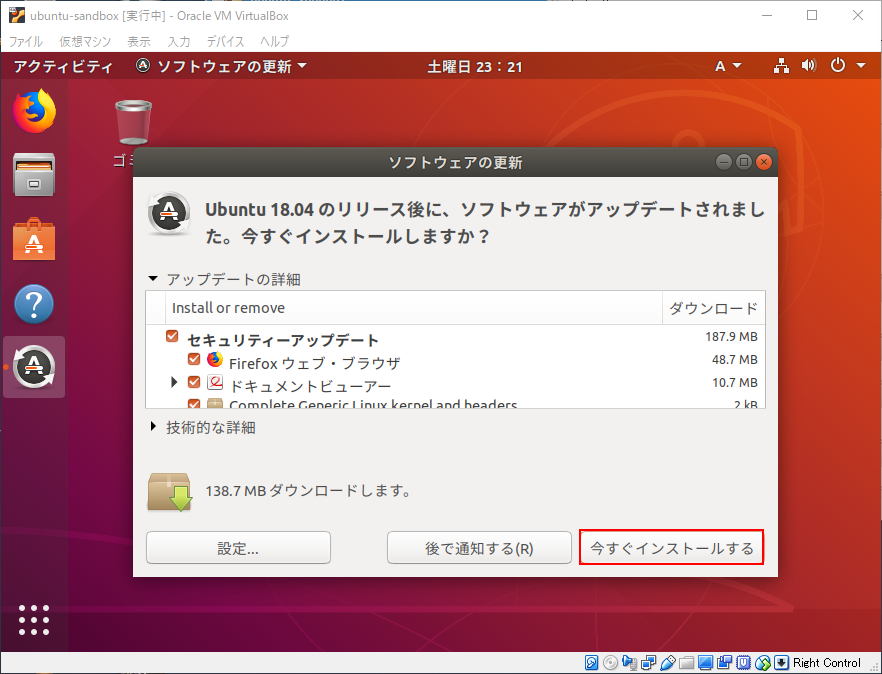Open the 表示 menu
882x674 pixels.
[139, 41]
